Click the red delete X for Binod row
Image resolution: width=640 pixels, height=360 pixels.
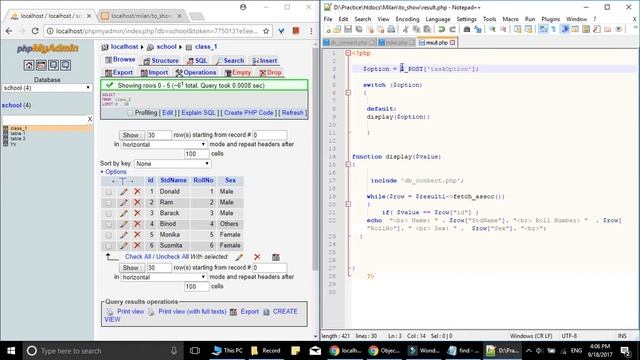point(137,224)
